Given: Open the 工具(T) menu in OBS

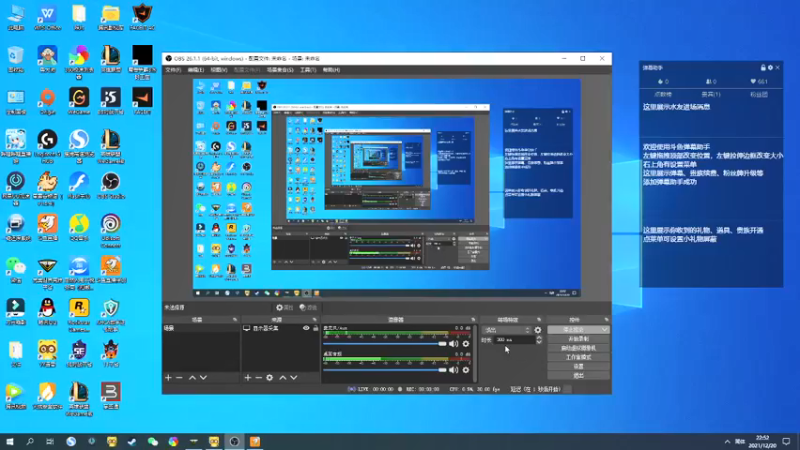Looking at the screenshot, I should pyautogui.click(x=308, y=70).
